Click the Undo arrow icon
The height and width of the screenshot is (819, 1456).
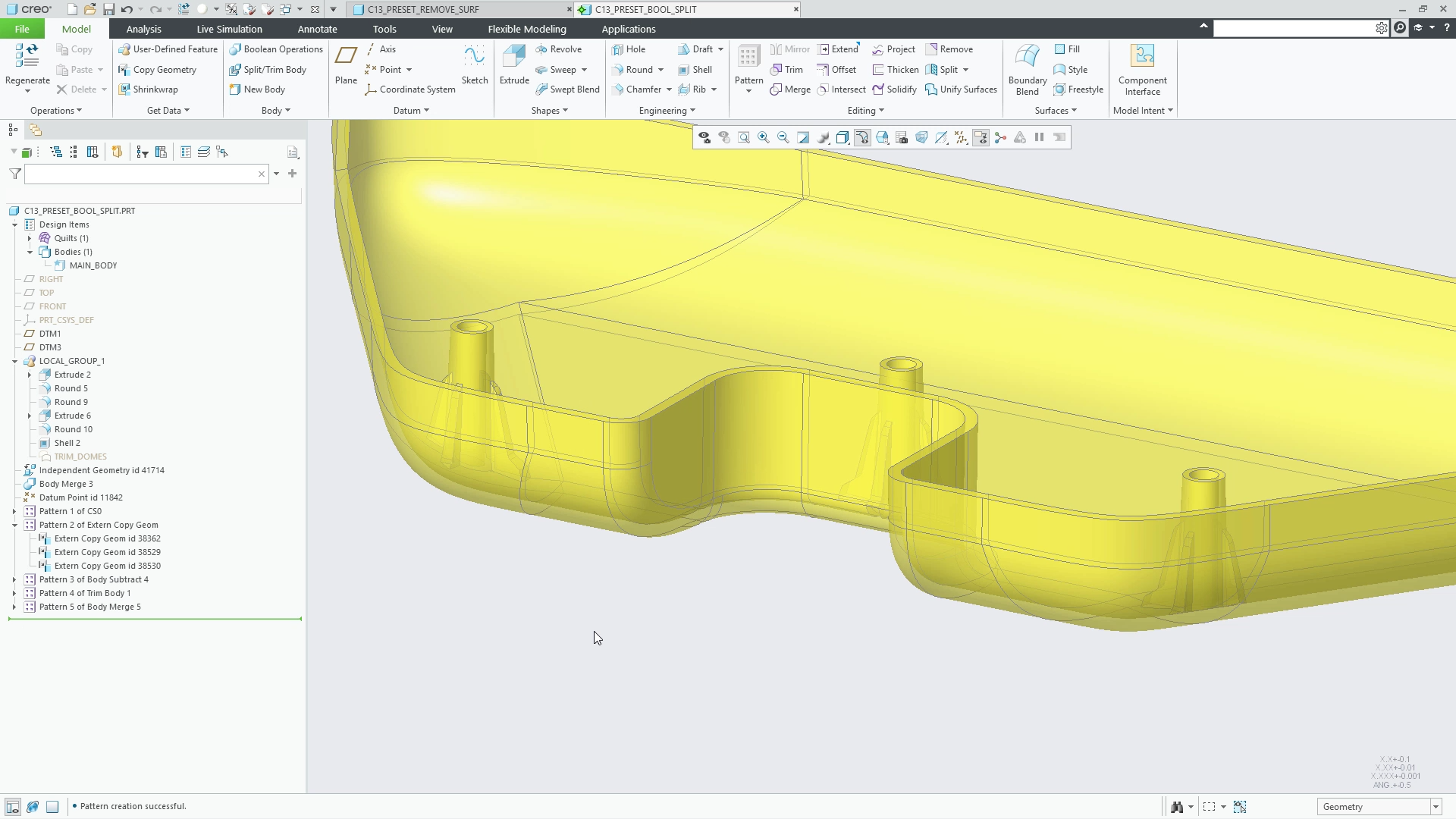tap(127, 9)
